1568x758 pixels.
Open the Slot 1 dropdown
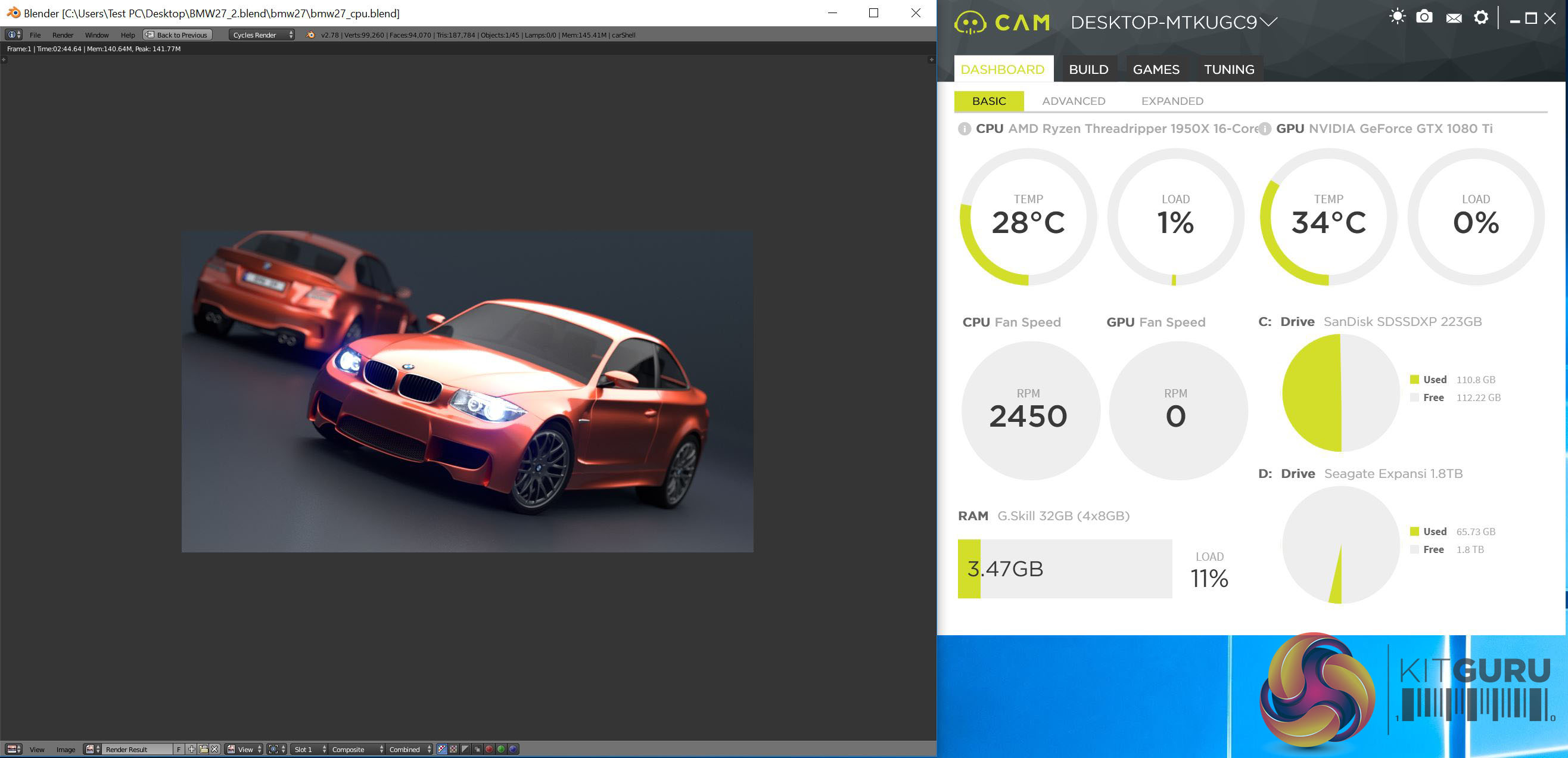[x=310, y=749]
